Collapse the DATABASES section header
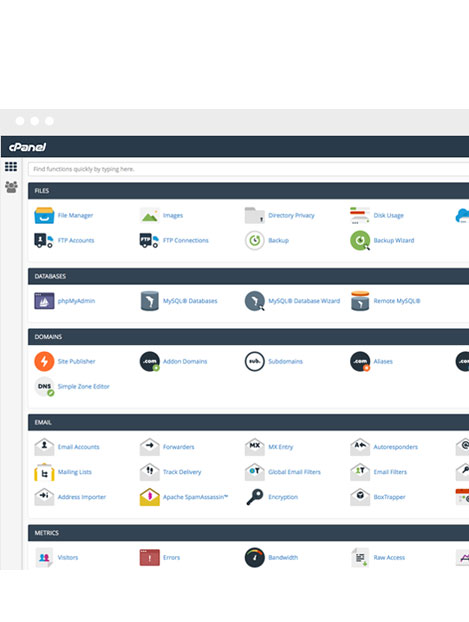Image resolution: width=469 pixels, height=622 pixels. click(x=248, y=276)
